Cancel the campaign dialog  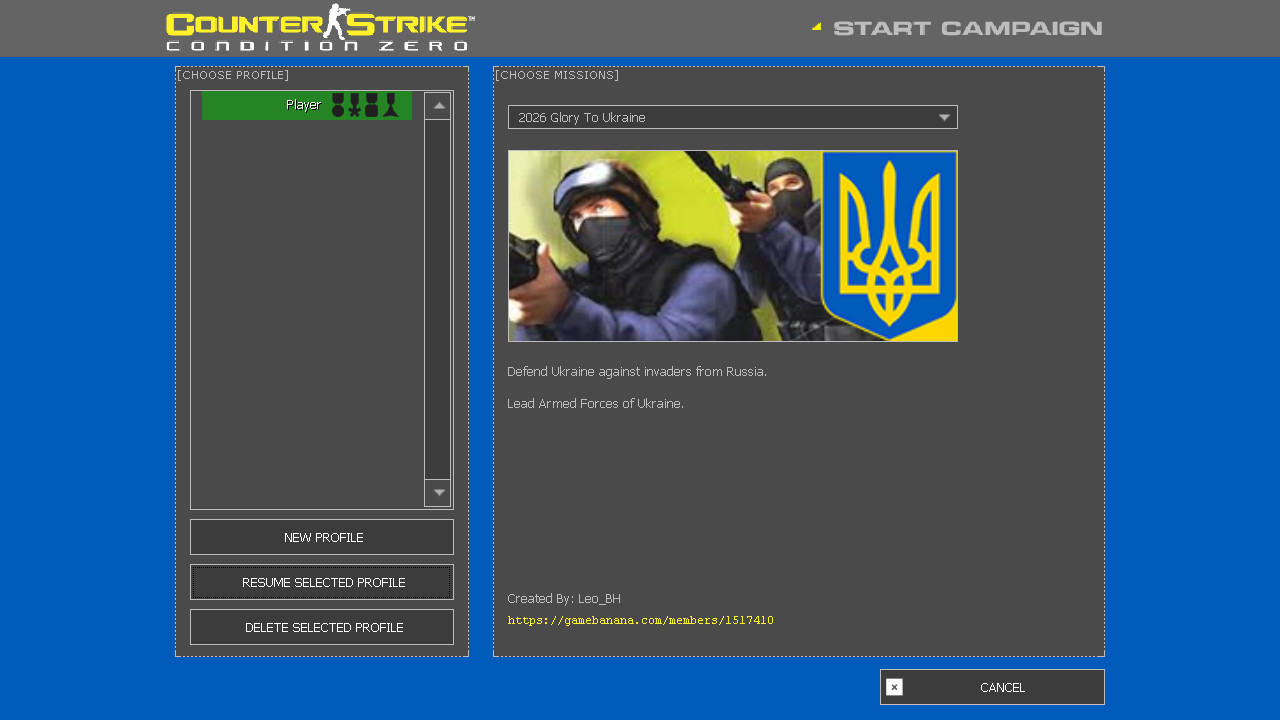point(992,687)
